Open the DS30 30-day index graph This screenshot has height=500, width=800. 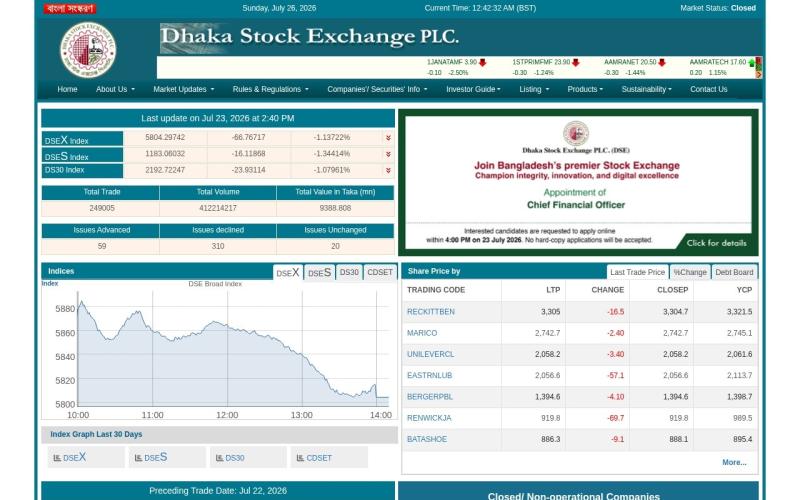click(248, 457)
